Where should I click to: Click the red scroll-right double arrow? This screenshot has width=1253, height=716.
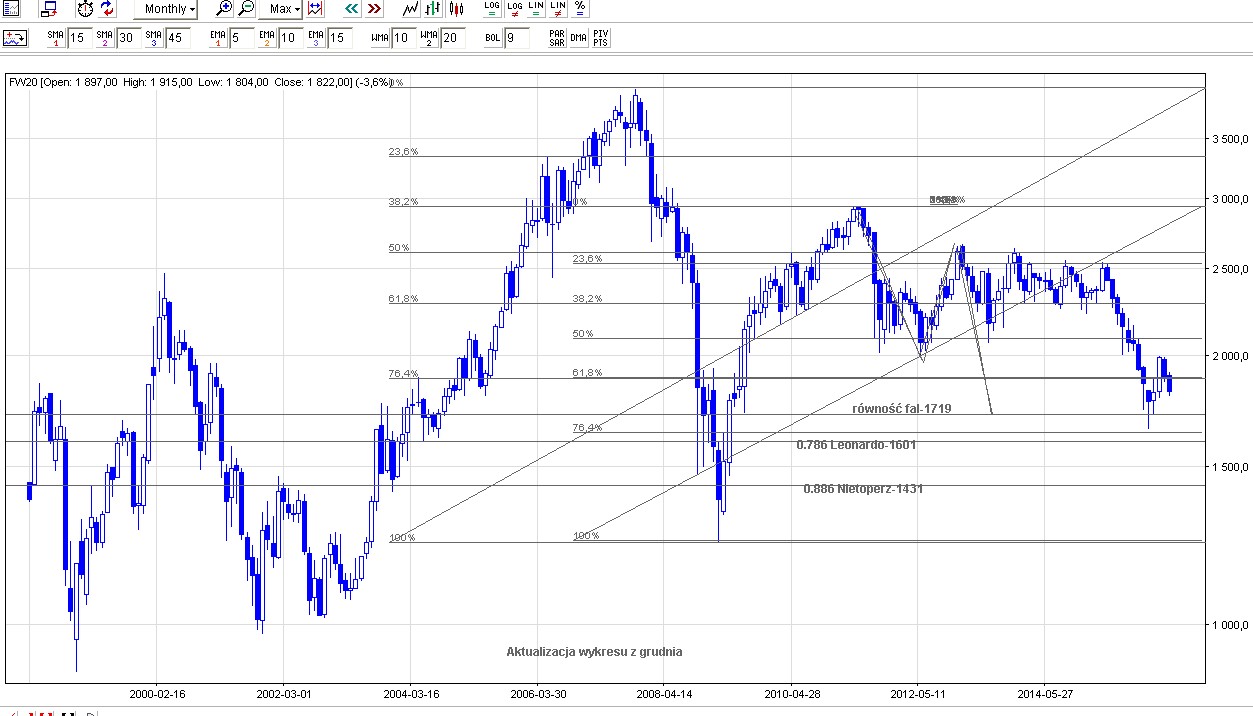pyautogui.click(x=373, y=9)
